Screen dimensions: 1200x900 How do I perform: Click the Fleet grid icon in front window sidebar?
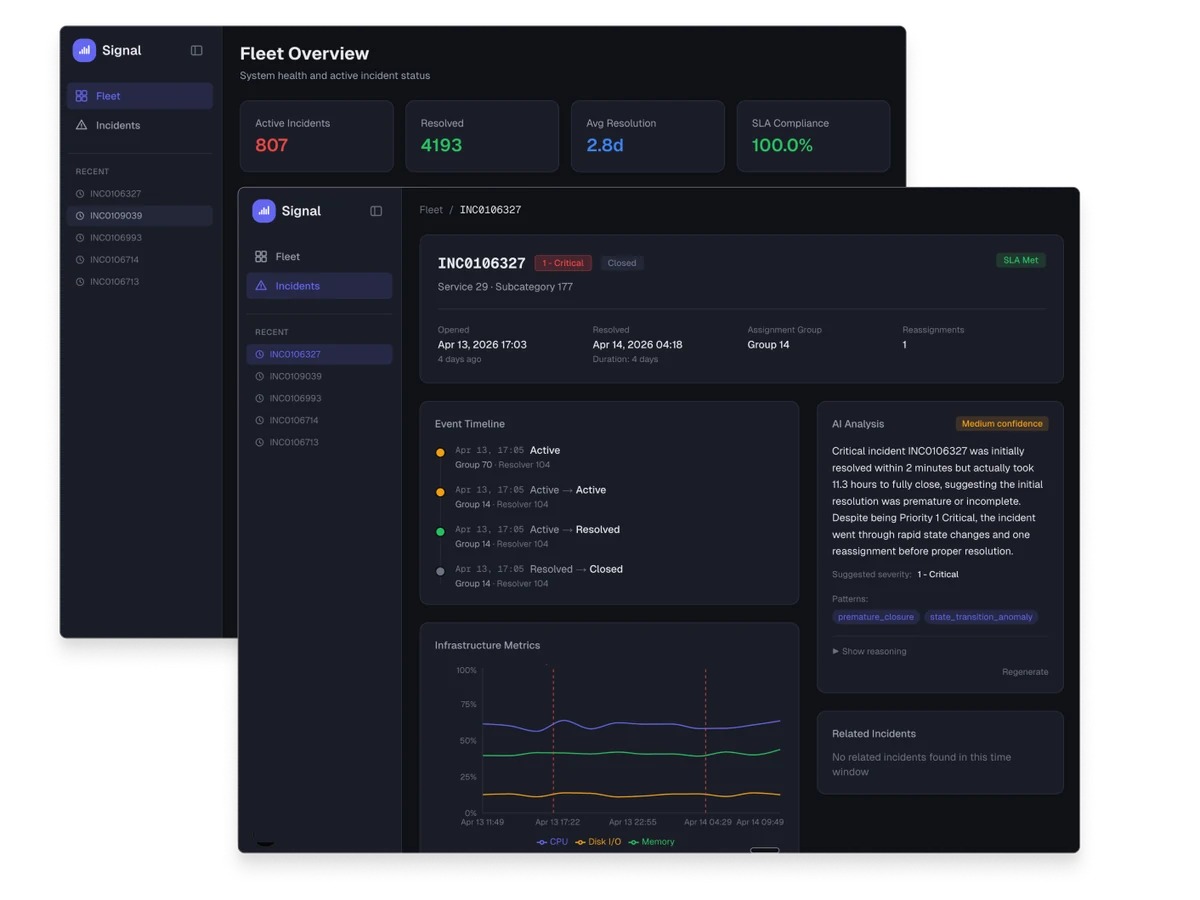point(261,257)
